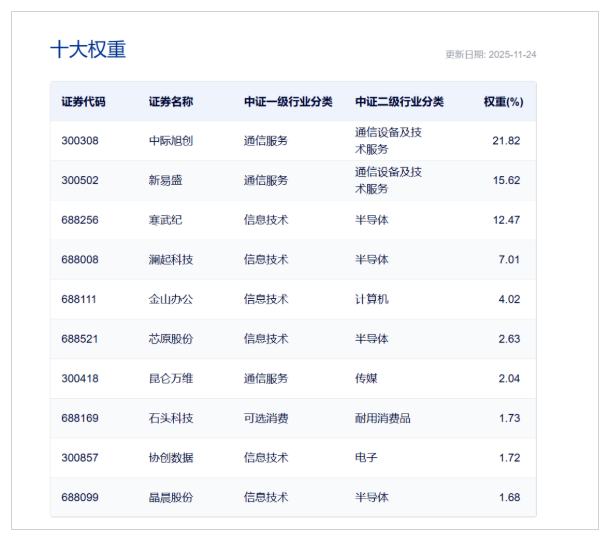Select security name 中际旭创

[171, 141]
